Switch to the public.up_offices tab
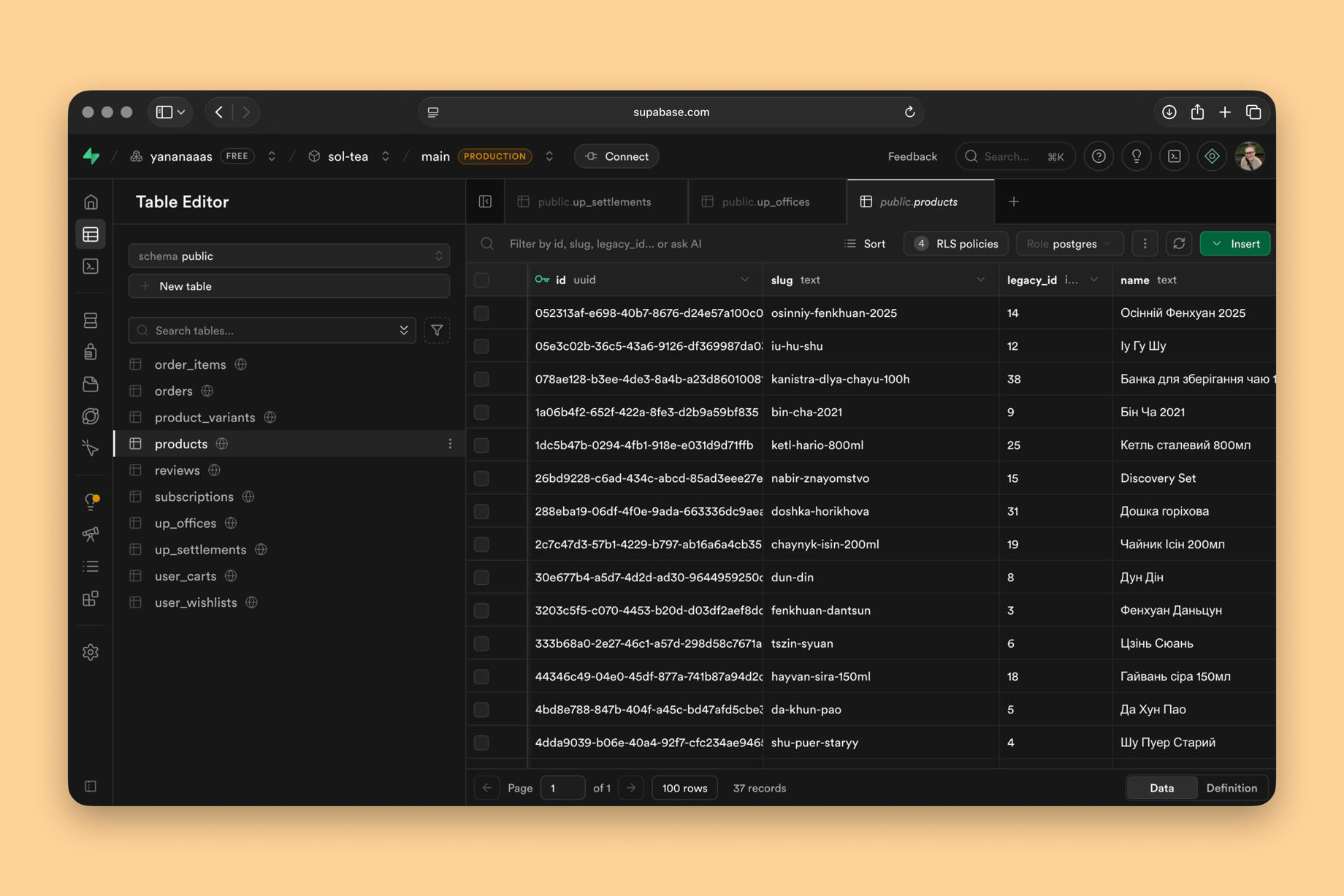 pos(767,202)
